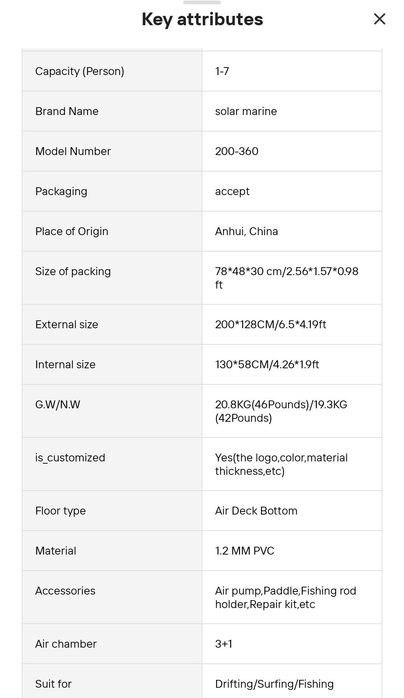Click the G.W/N.W weight value
Image resolution: width=404 pixels, height=698 pixels.
point(281,411)
